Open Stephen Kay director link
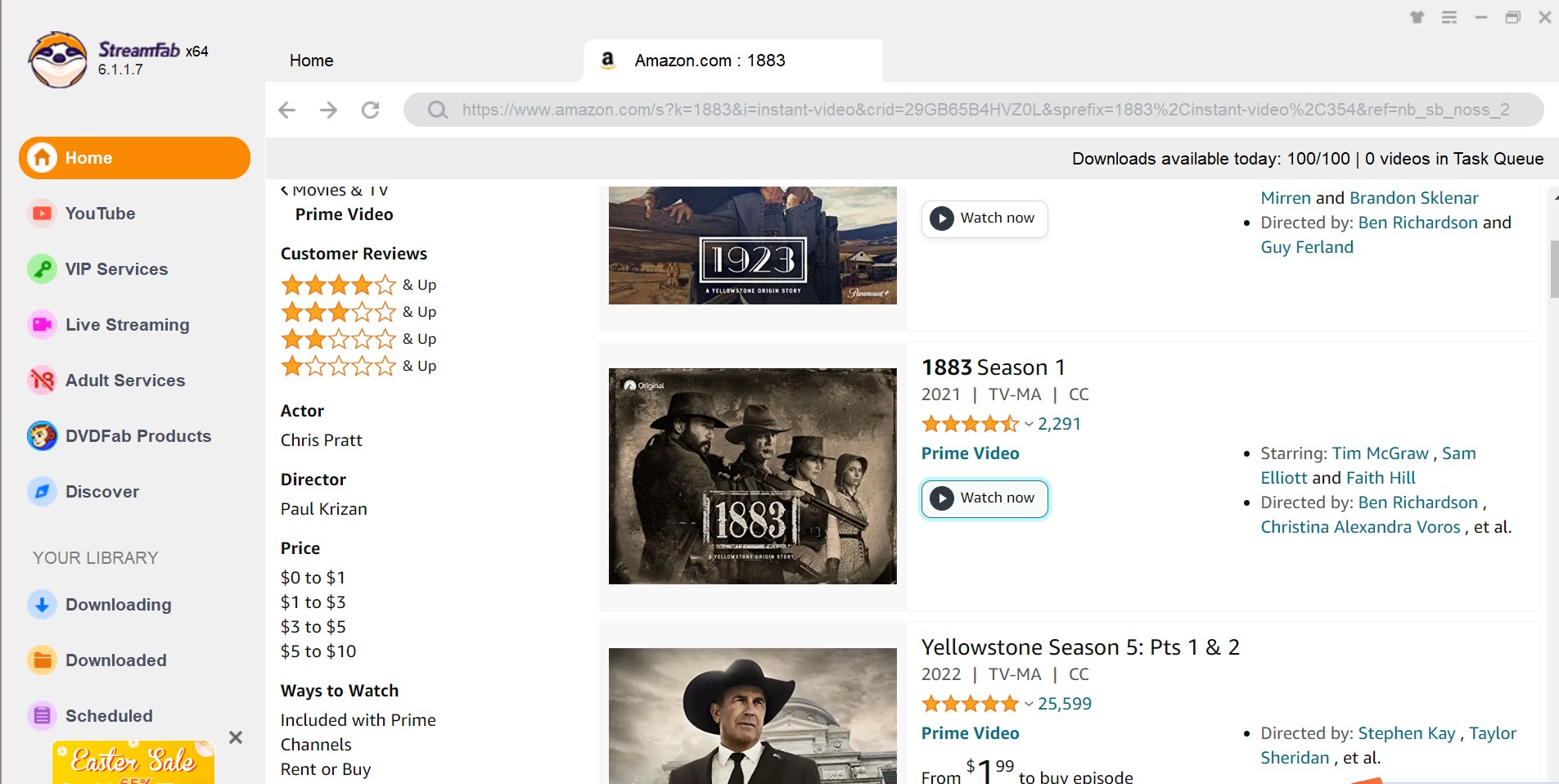Image resolution: width=1559 pixels, height=784 pixels. [1407, 733]
